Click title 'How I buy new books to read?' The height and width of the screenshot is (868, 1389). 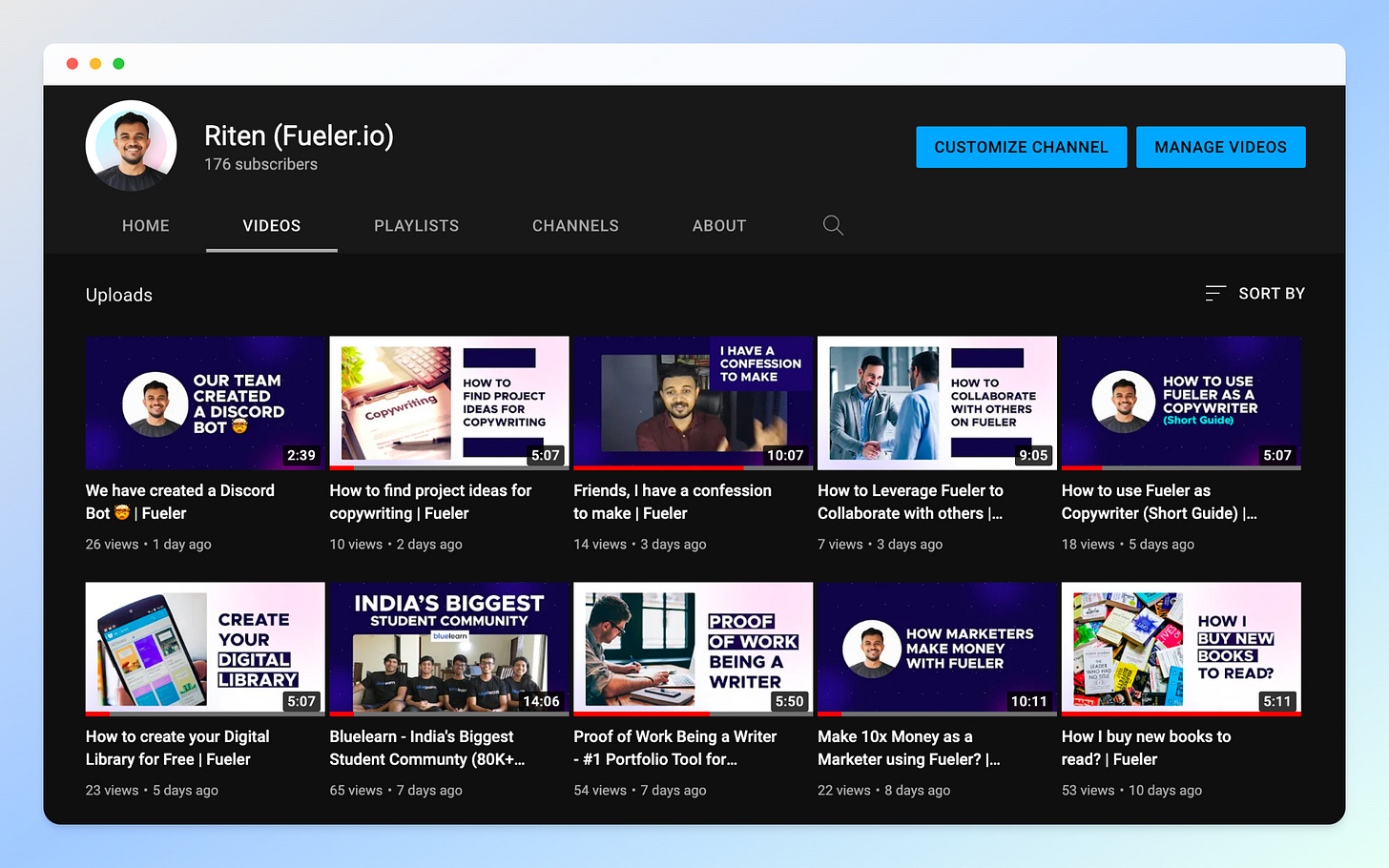1146,748
